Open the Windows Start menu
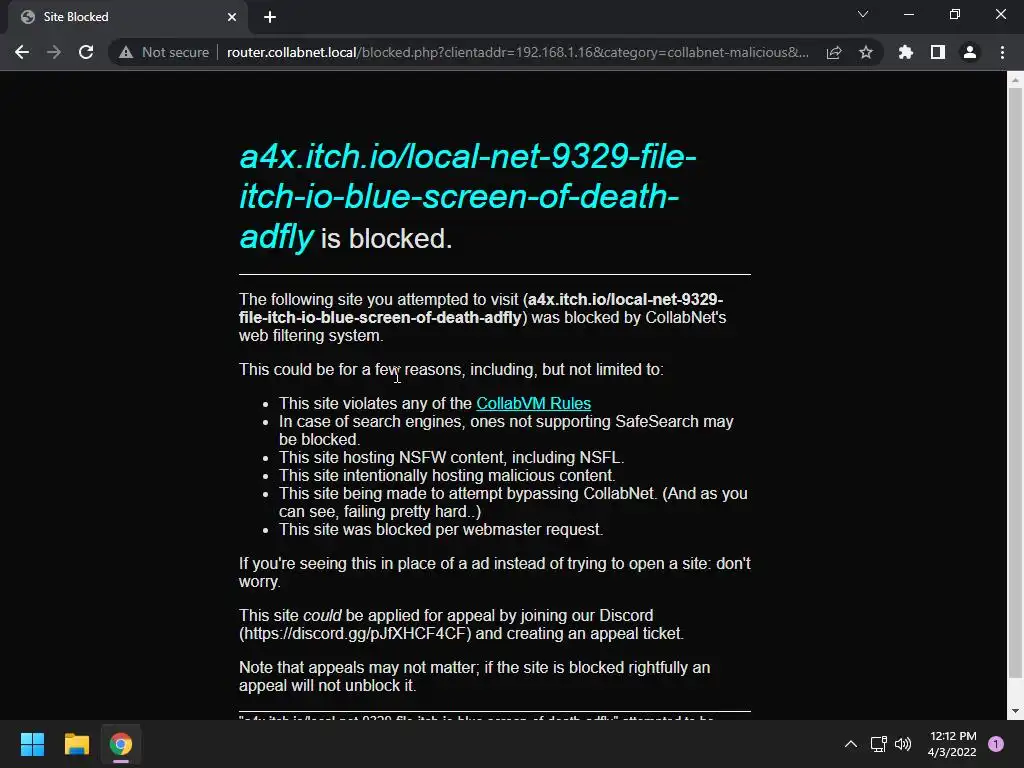Viewport: 1024px width, 768px height. [x=32, y=744]
